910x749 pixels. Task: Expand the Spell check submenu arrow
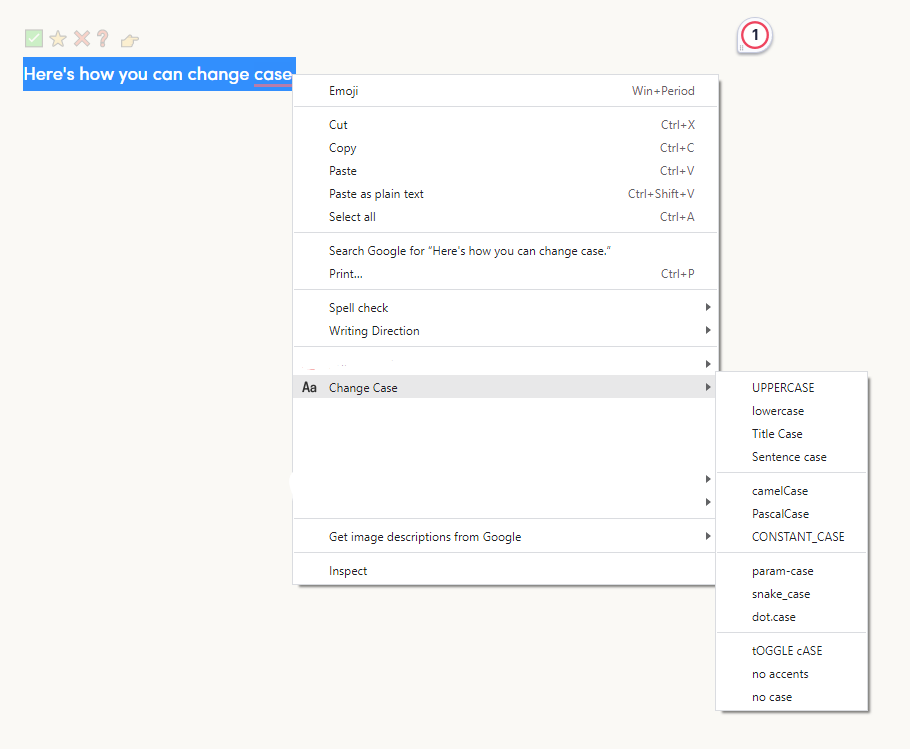(x=708, y=308)
